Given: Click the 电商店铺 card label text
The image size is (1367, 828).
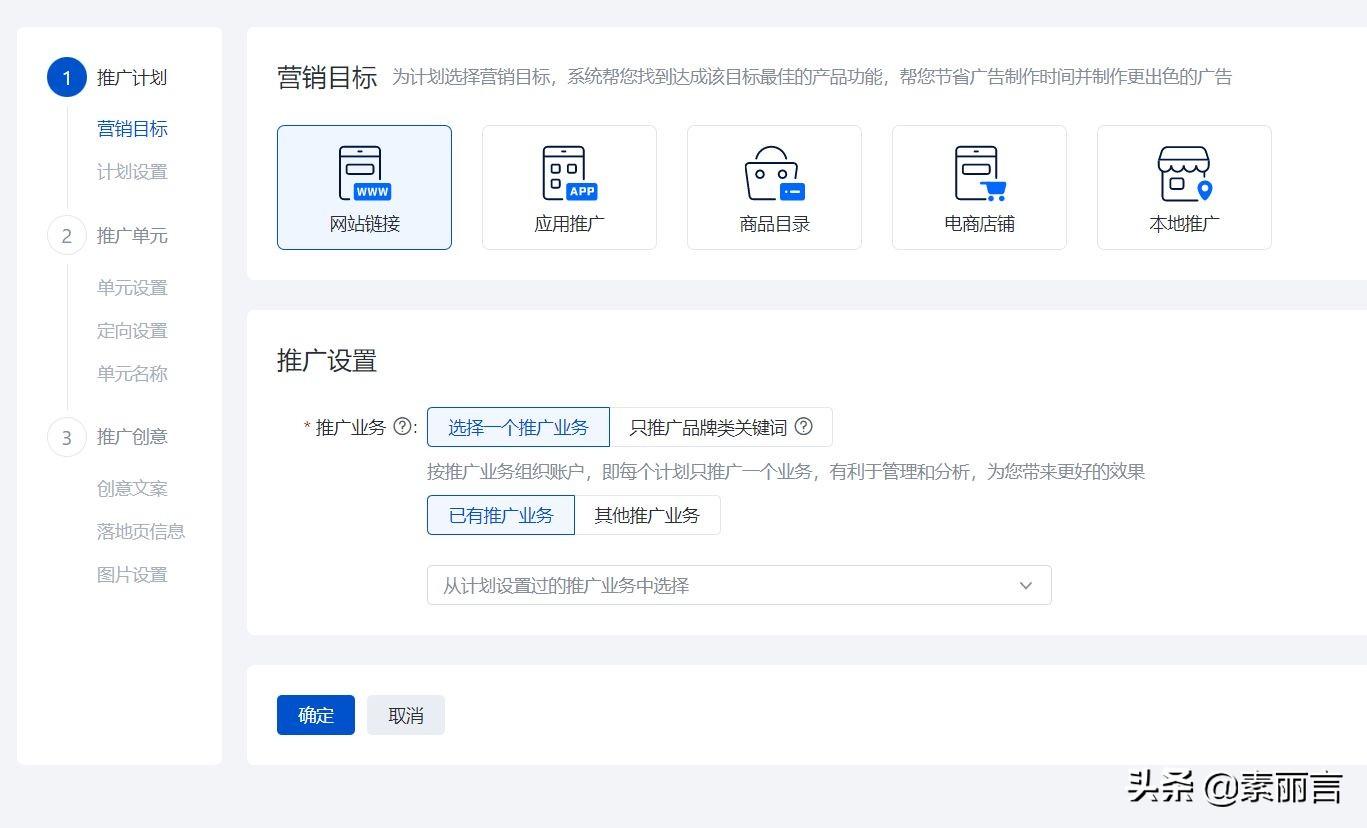Looking at the screenshot, I should 980,224.
